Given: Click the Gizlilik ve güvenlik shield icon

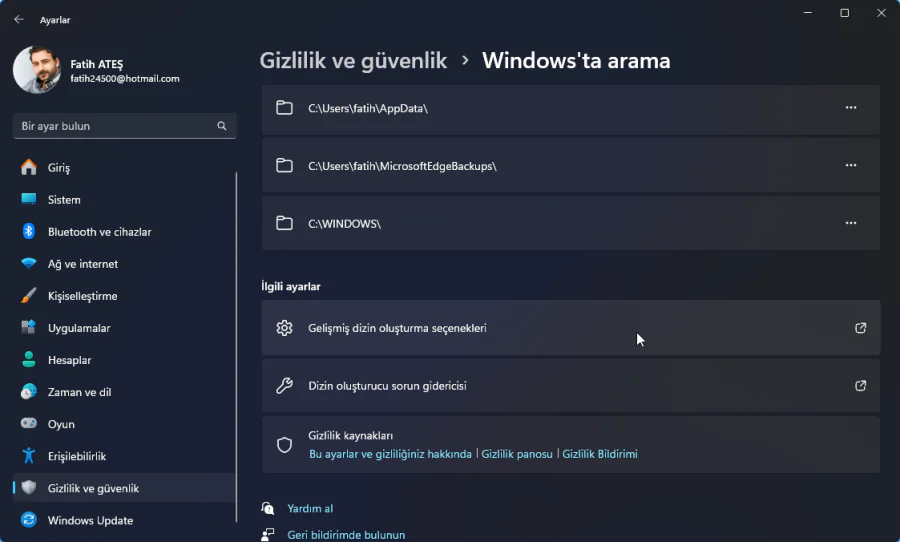Looking at the screenshot, I should point(29,487).
